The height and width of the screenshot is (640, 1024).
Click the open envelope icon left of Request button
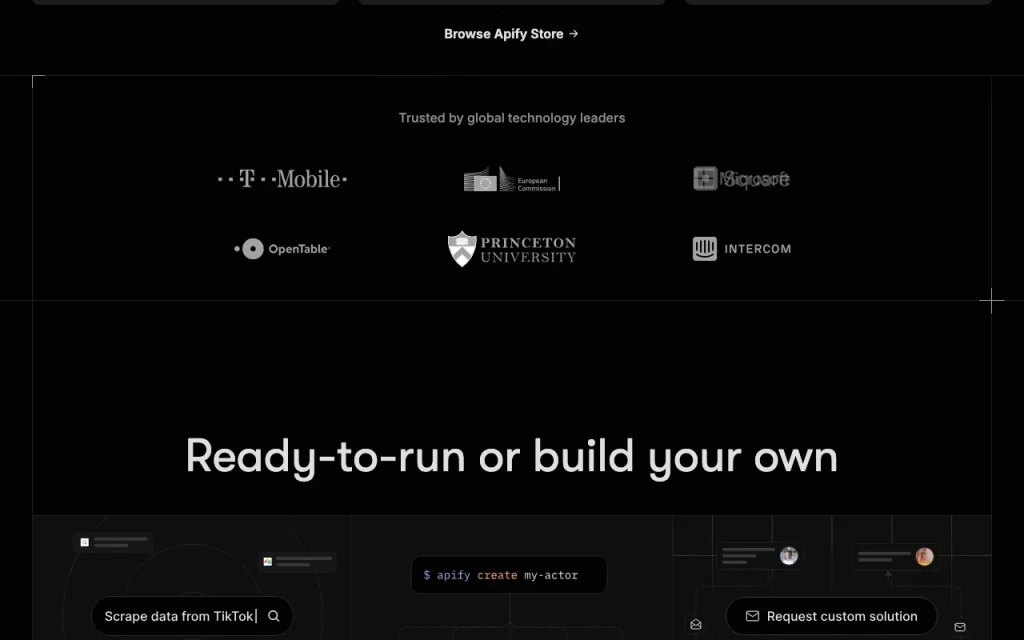coord(696,625)
